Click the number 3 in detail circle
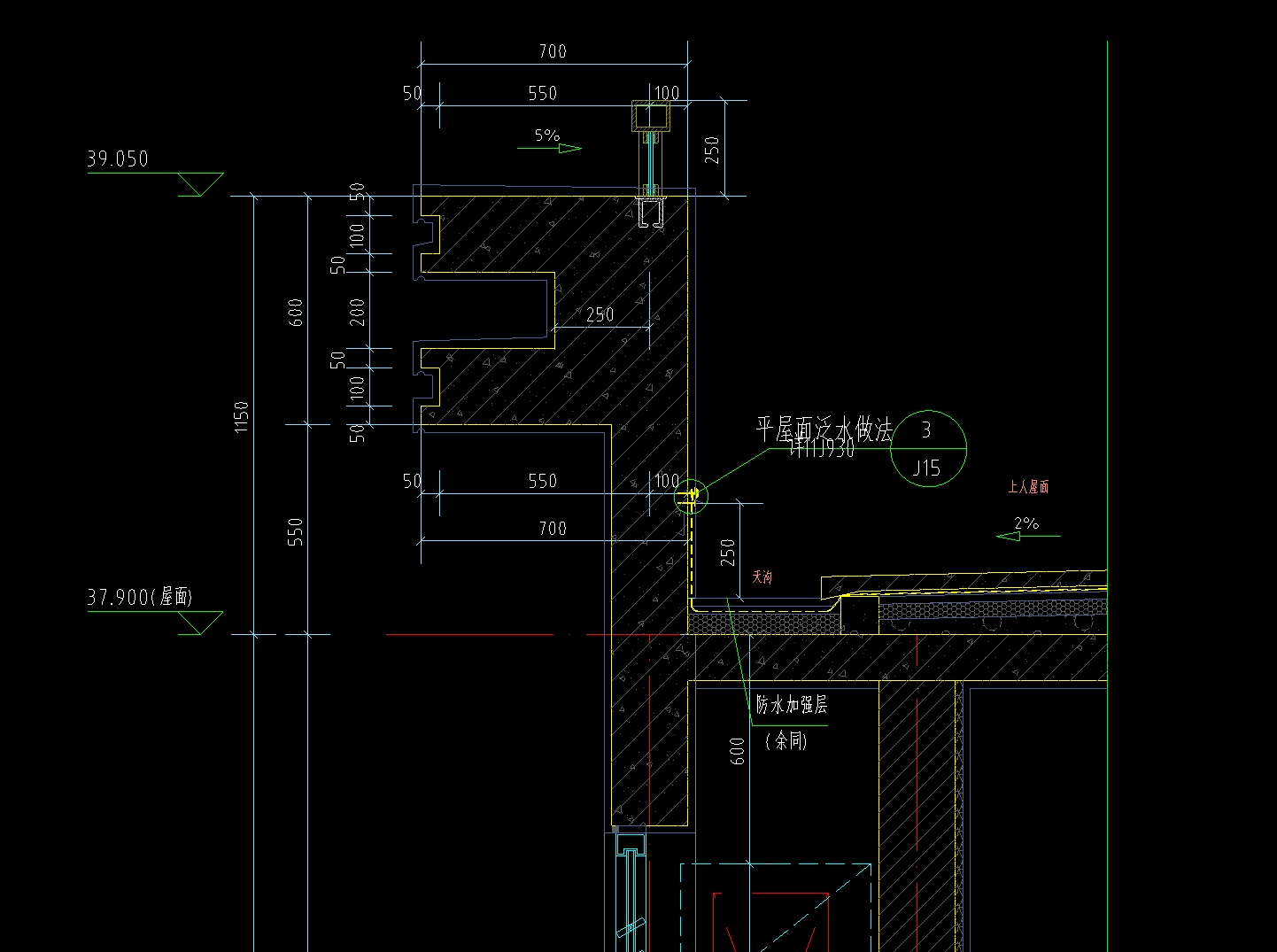 [926, 430]
